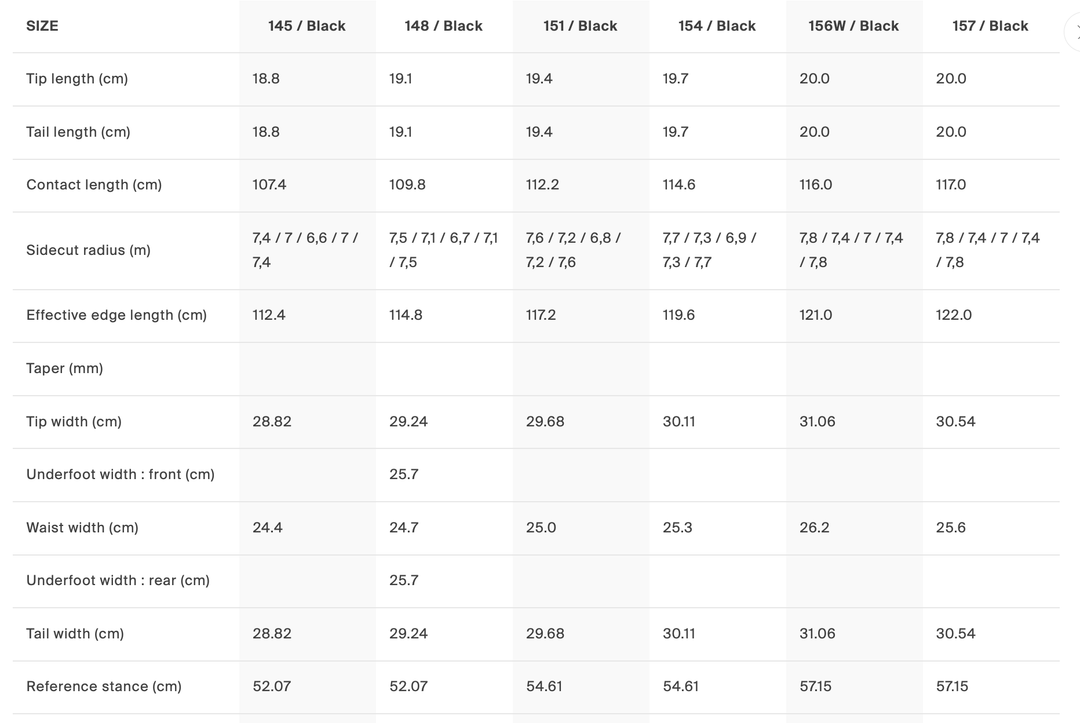Click the 154 / Black size header
The height and width of the screenshot is (723, 1080).
pyautogui.click(x=716, y=26)
